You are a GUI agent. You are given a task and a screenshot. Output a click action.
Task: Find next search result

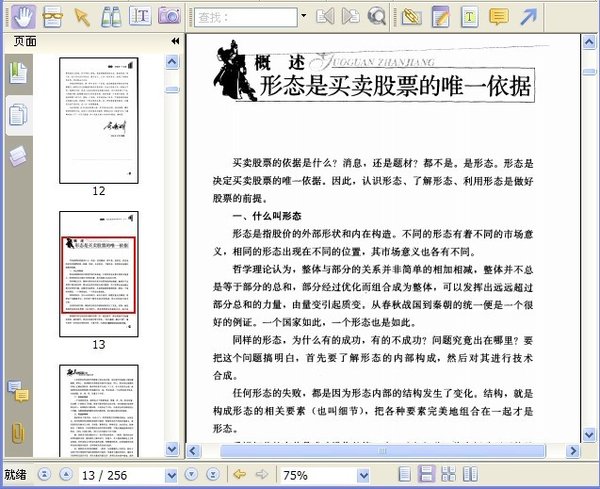pyautogui.click(x=351, y=16)
